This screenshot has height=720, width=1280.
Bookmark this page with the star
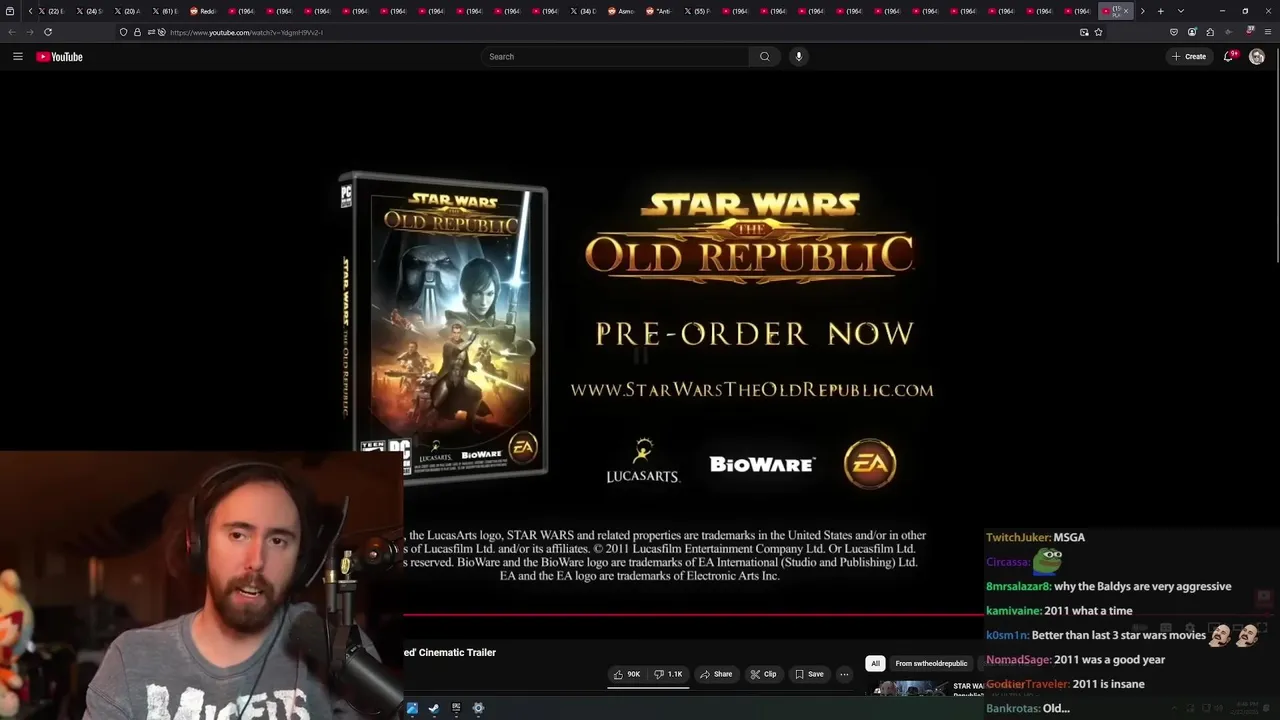(x=1098, y=32)
